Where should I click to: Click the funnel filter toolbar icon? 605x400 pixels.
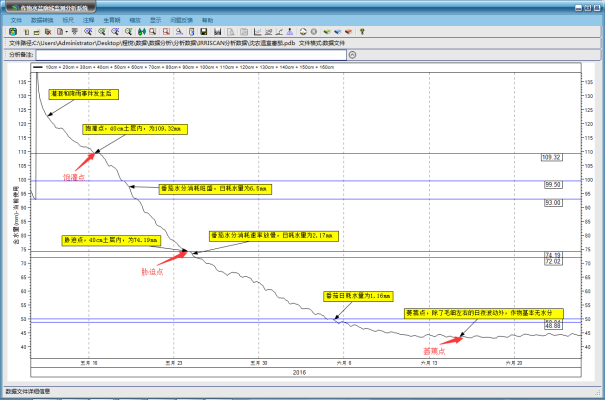(x=75, y=32)
